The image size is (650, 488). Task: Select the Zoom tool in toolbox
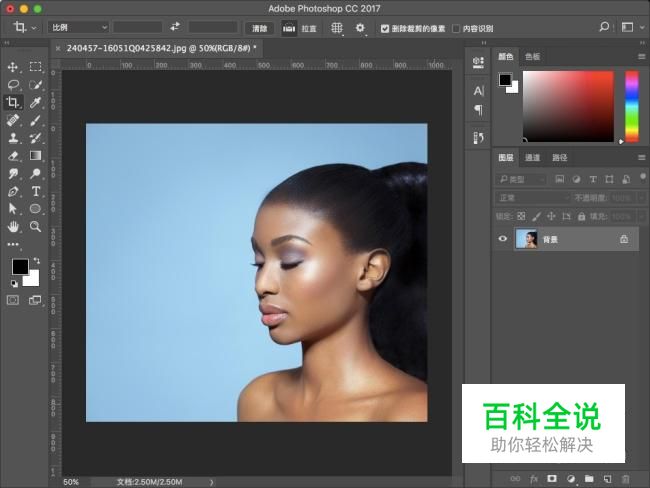click(35, 227)
